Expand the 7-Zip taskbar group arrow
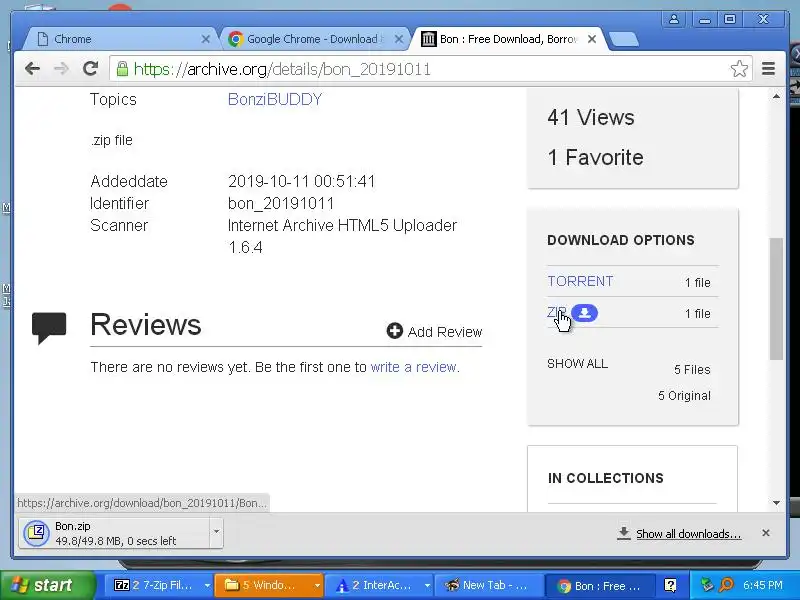 [x=207, y=585]
